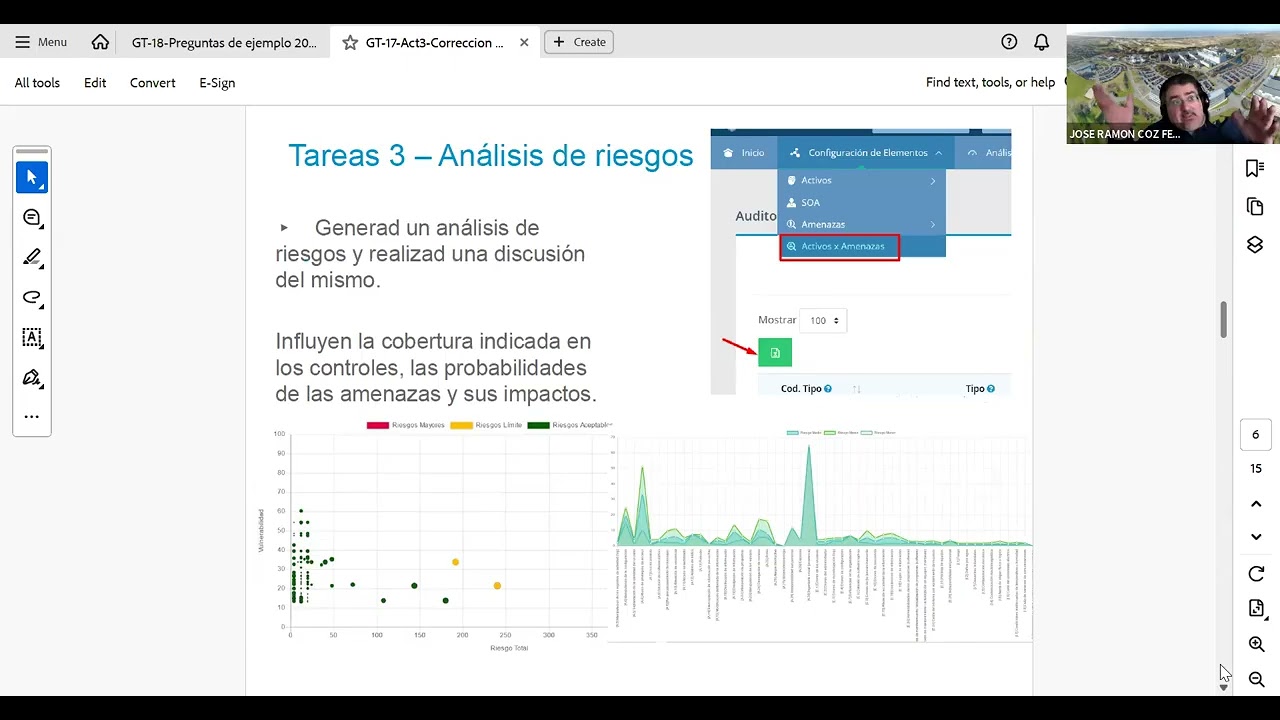Image resolution: width=1280 pixels, height=720 pixels.
Task: Go to next page with down chevron
Action: click(x=1257, y=537)
